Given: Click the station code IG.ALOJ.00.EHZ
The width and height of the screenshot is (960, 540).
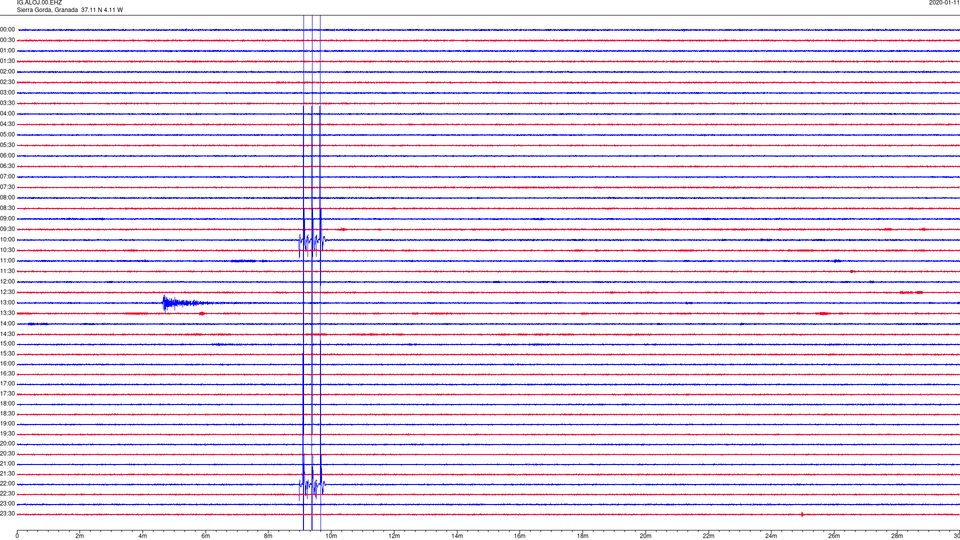Looking at the screenshot, I should point(39,2).
